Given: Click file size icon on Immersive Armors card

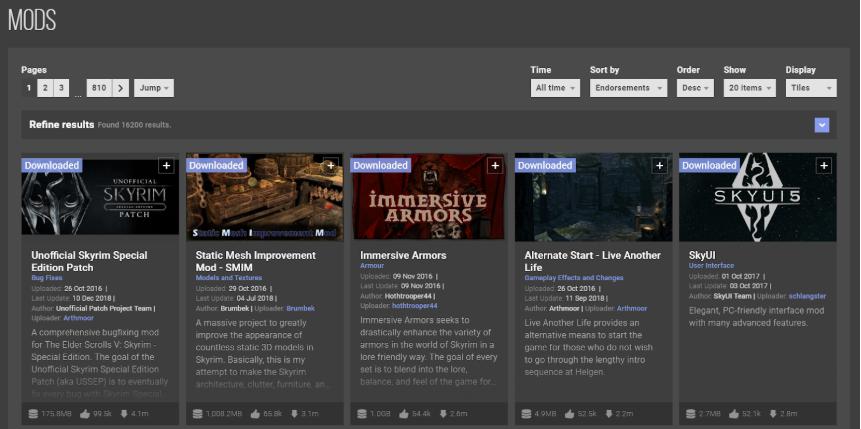Looking at the screenshot, I should [362, 414].
